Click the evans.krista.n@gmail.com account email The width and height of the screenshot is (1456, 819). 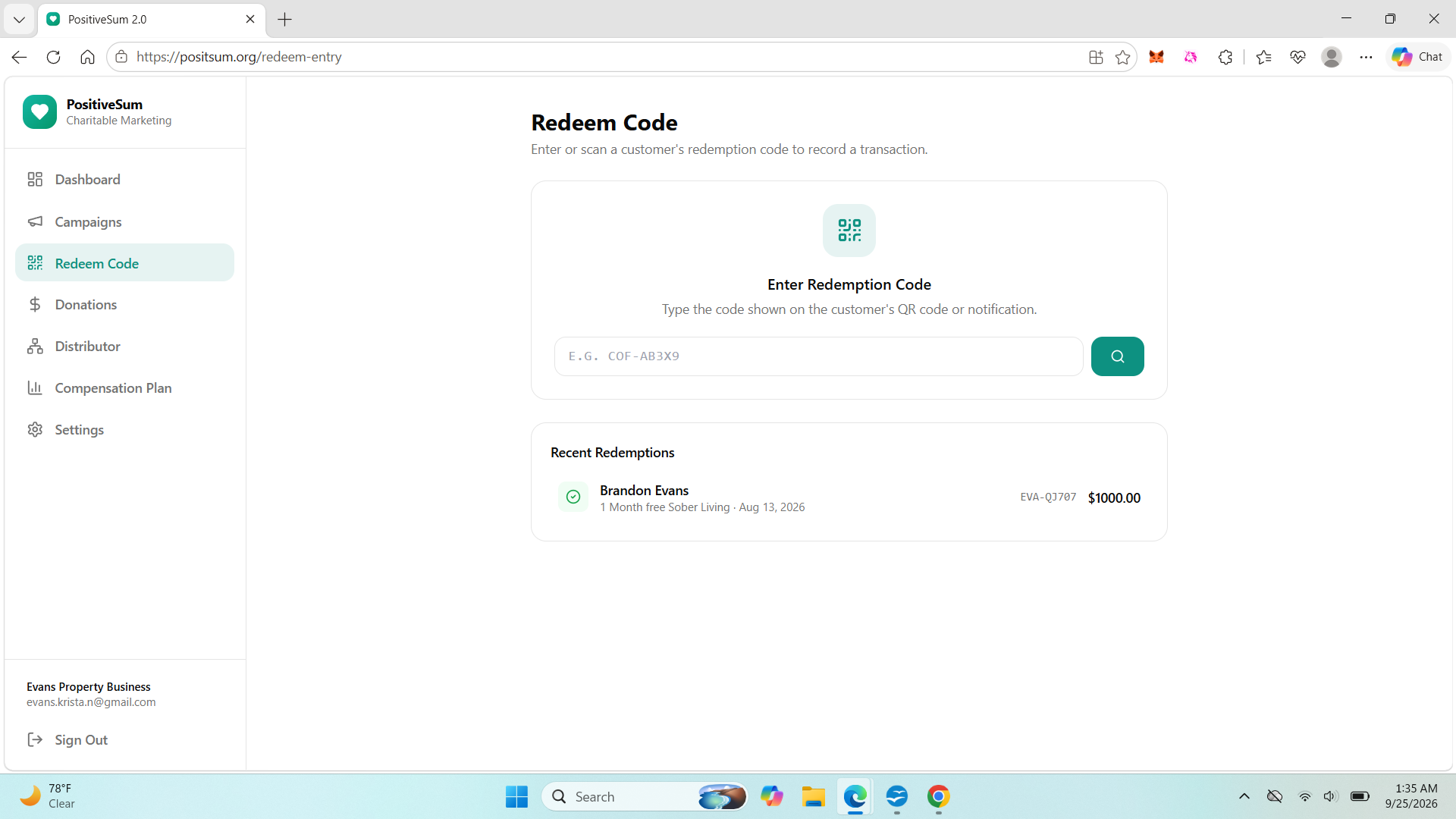point(91,702)
